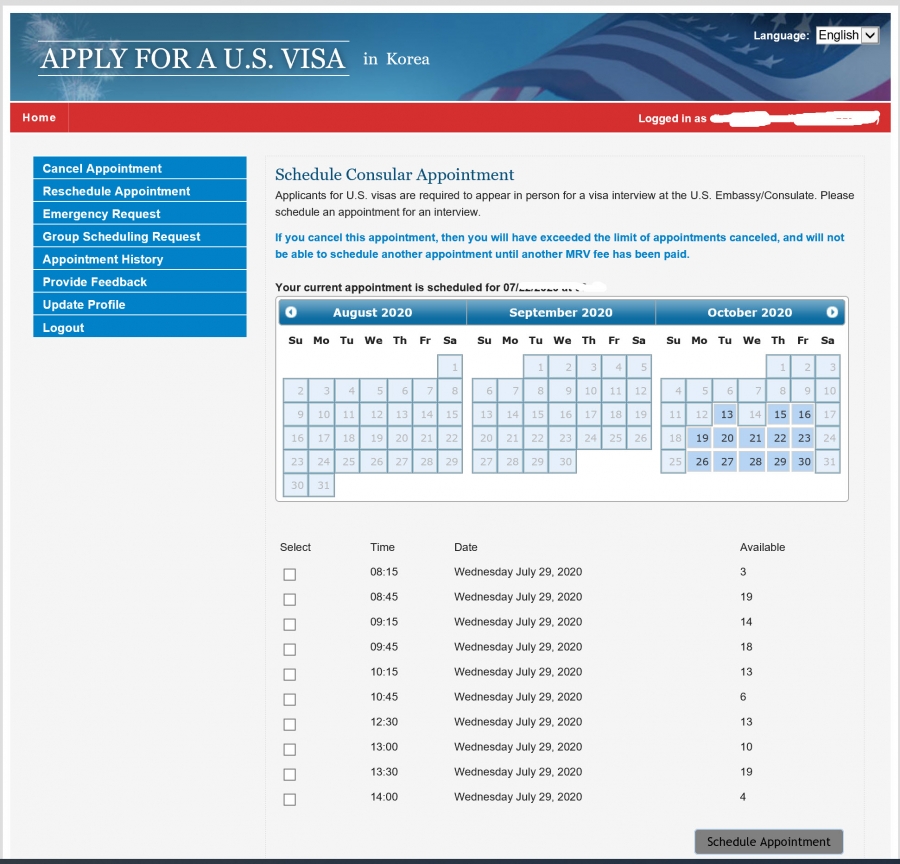Choose October 30 on the calendar

click(x=804, y=462)
